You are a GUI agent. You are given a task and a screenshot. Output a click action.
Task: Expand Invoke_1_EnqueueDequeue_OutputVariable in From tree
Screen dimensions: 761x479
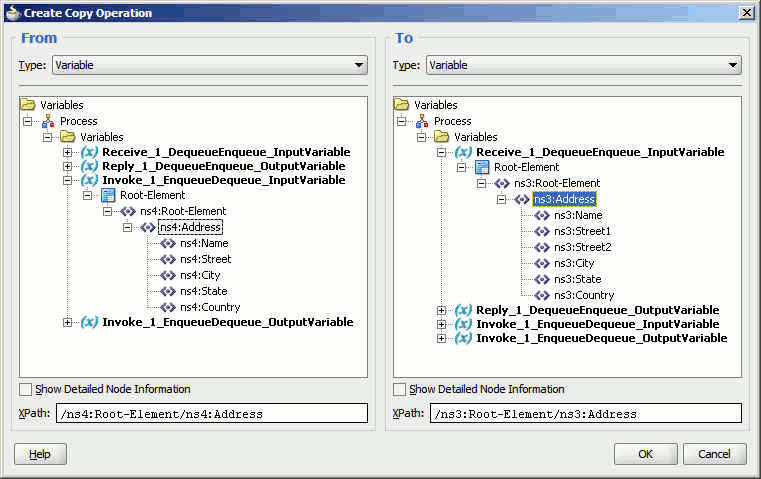click(x=67, y=322)
